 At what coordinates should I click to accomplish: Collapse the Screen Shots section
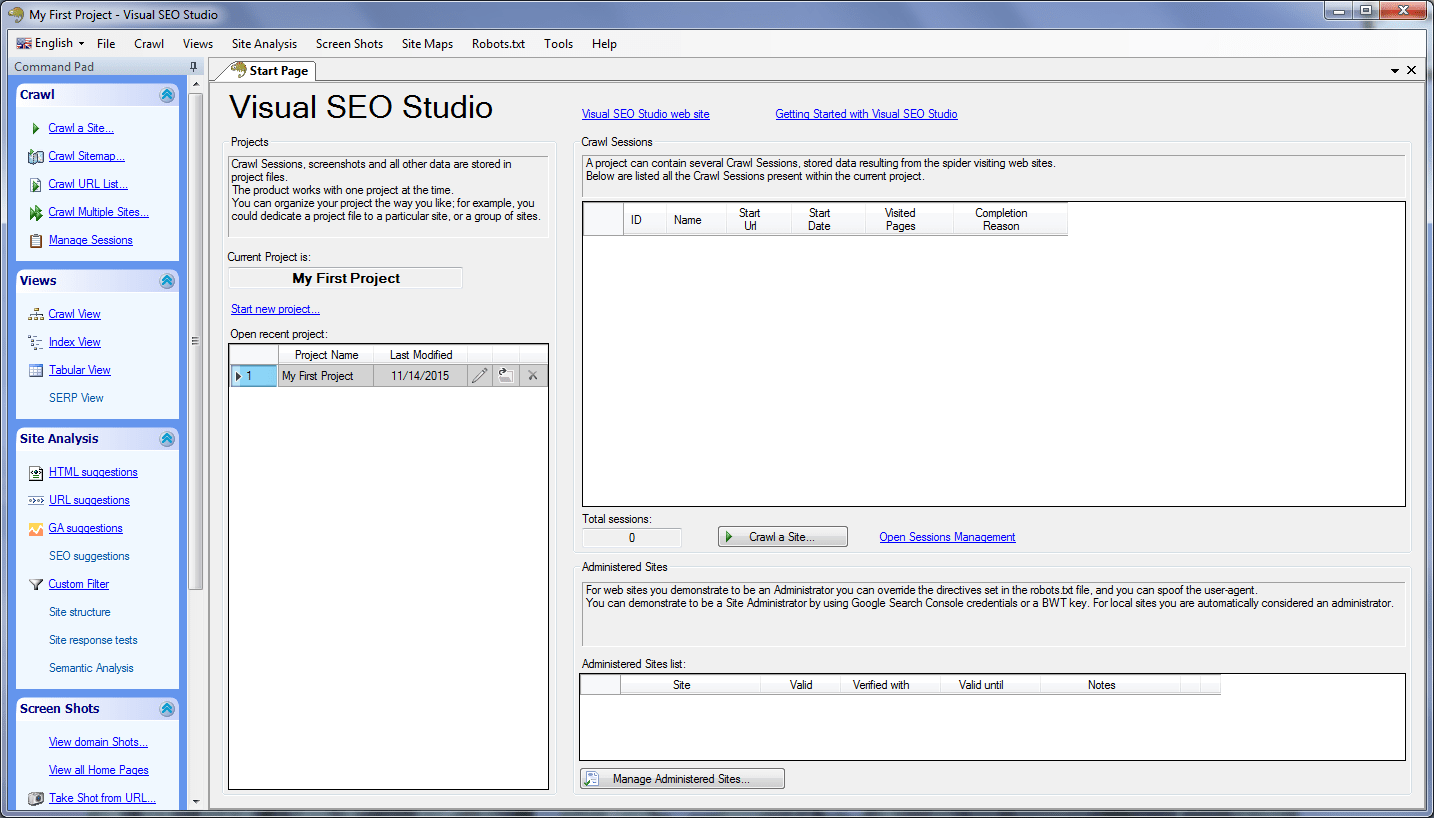[167, 709]
